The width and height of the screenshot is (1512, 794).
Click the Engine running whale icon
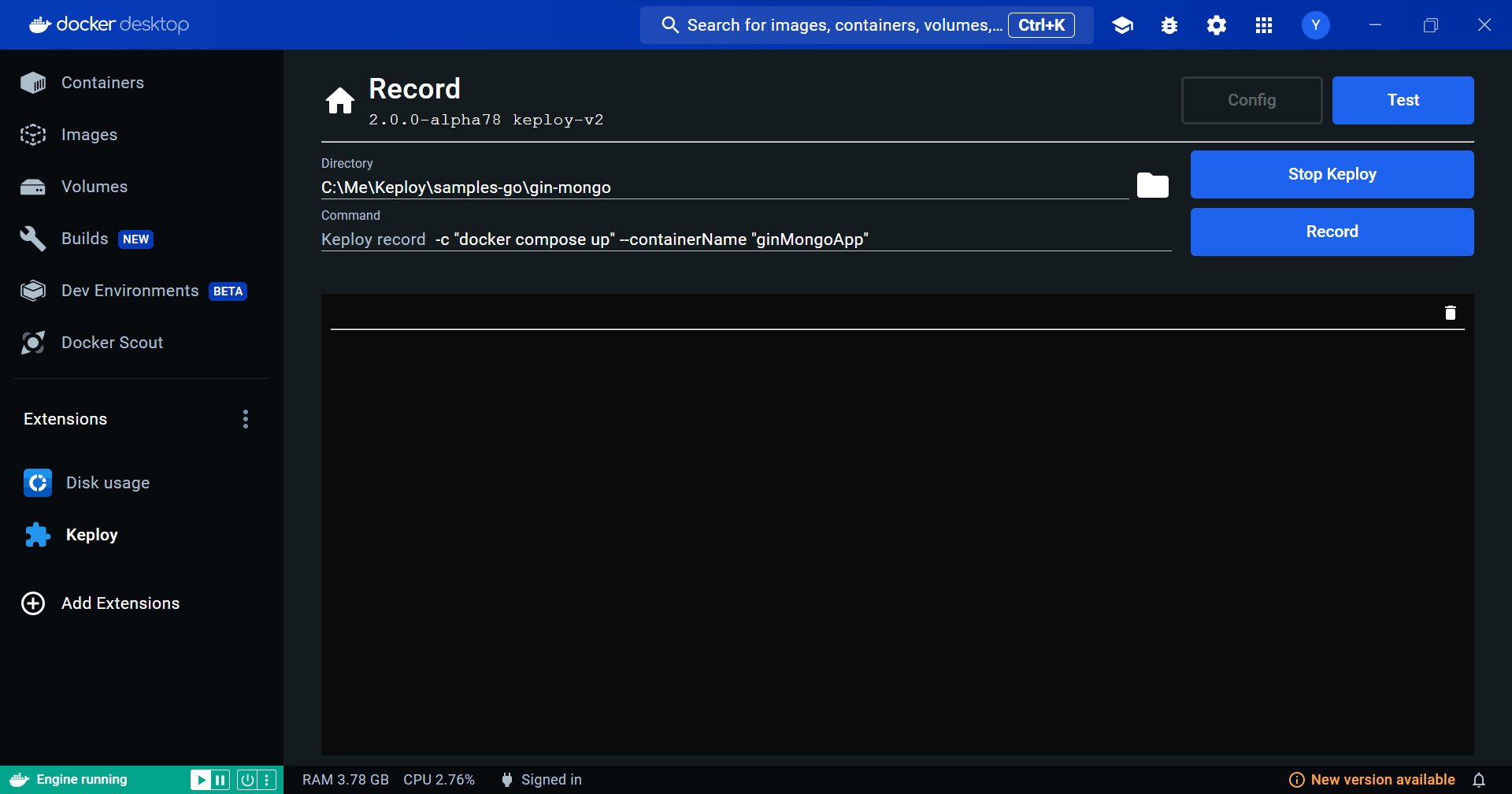(x=19, y=780)
